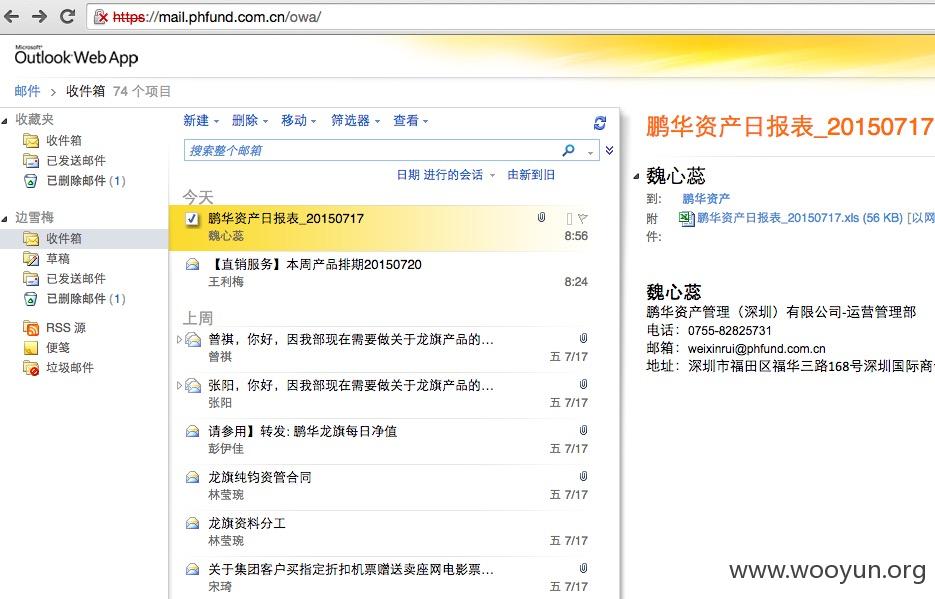Click the browser forward arrow
This screenshot has width=935, height=599.
click(x=39, y=17)
